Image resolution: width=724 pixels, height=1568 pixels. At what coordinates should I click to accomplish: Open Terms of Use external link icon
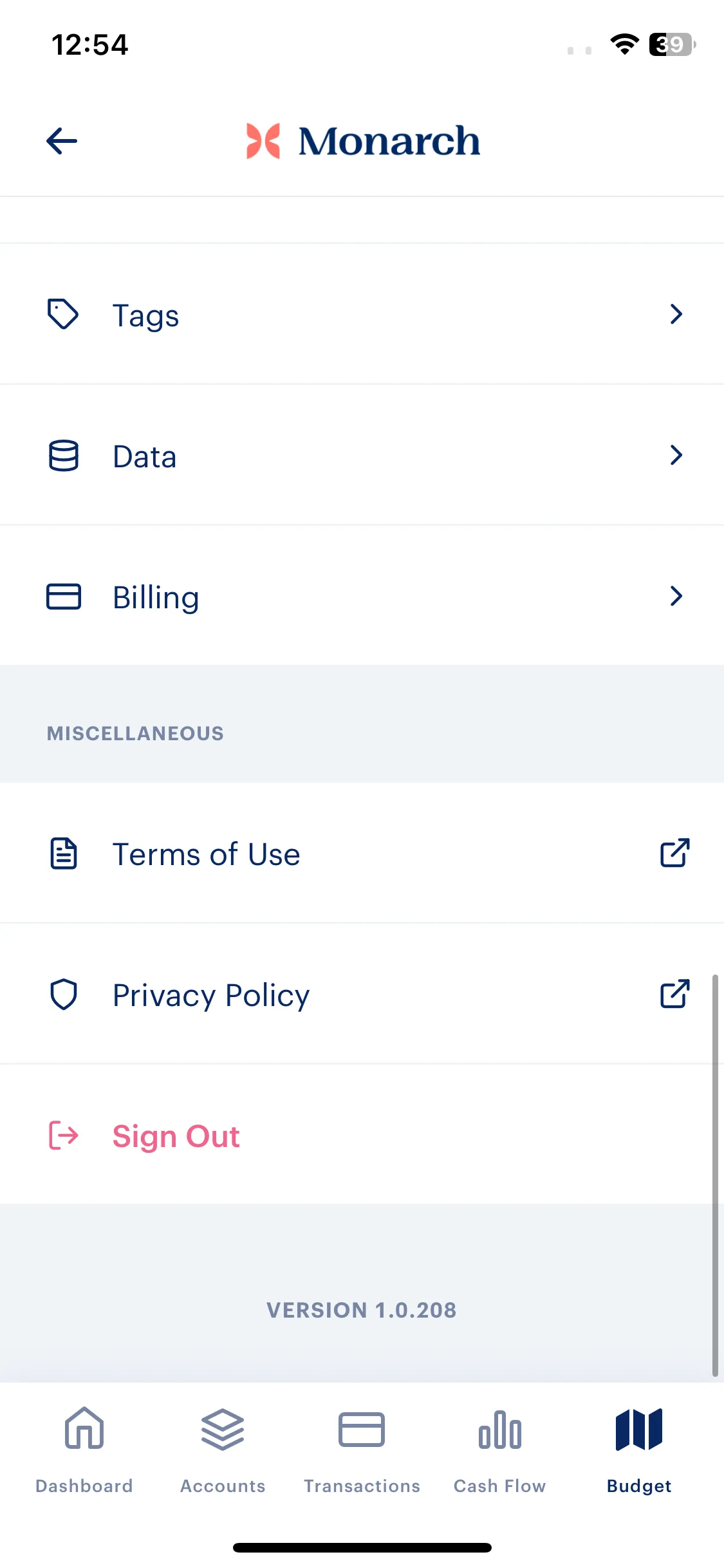(x=675, y=853)
